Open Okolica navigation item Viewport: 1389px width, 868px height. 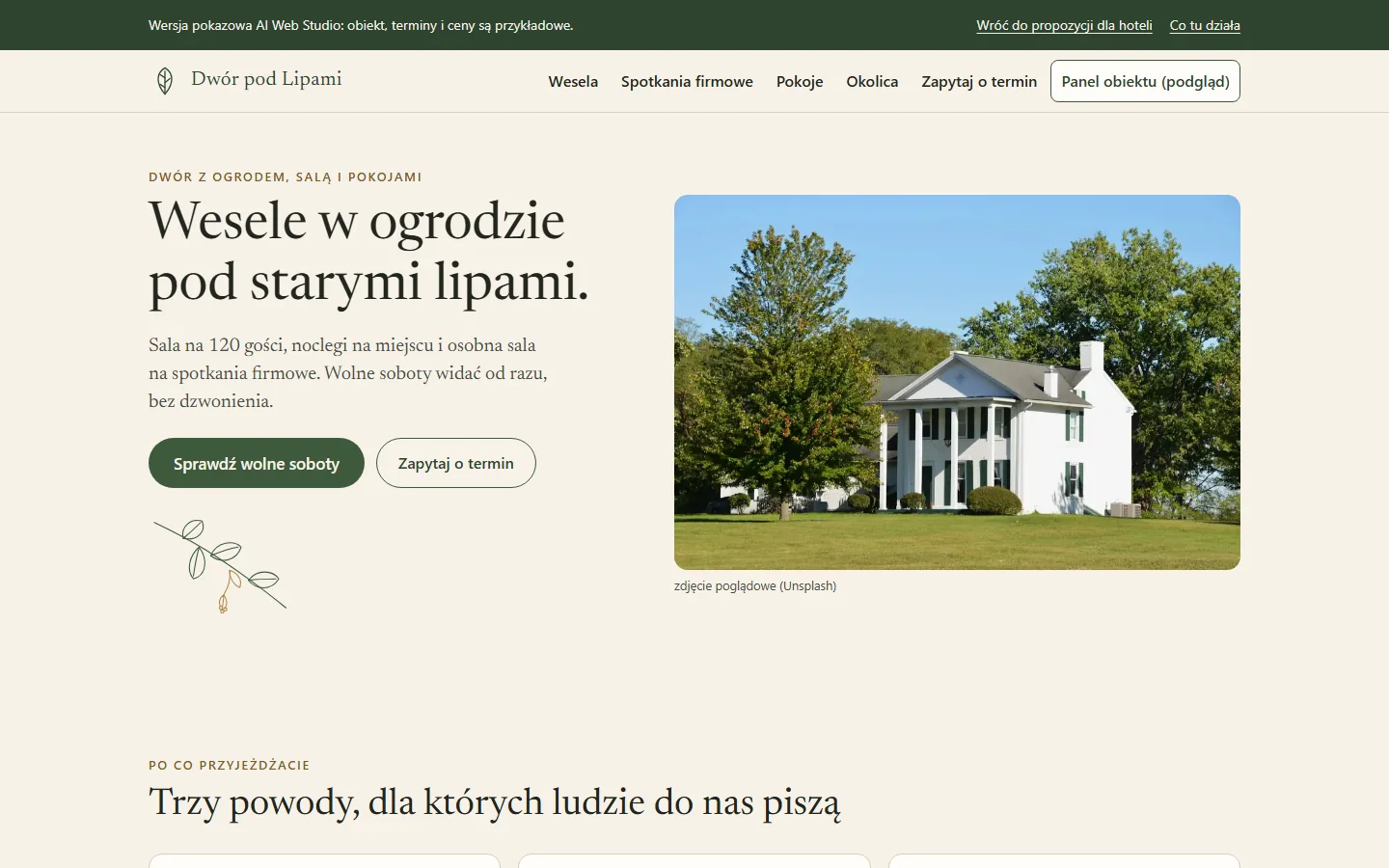[872, 82]
